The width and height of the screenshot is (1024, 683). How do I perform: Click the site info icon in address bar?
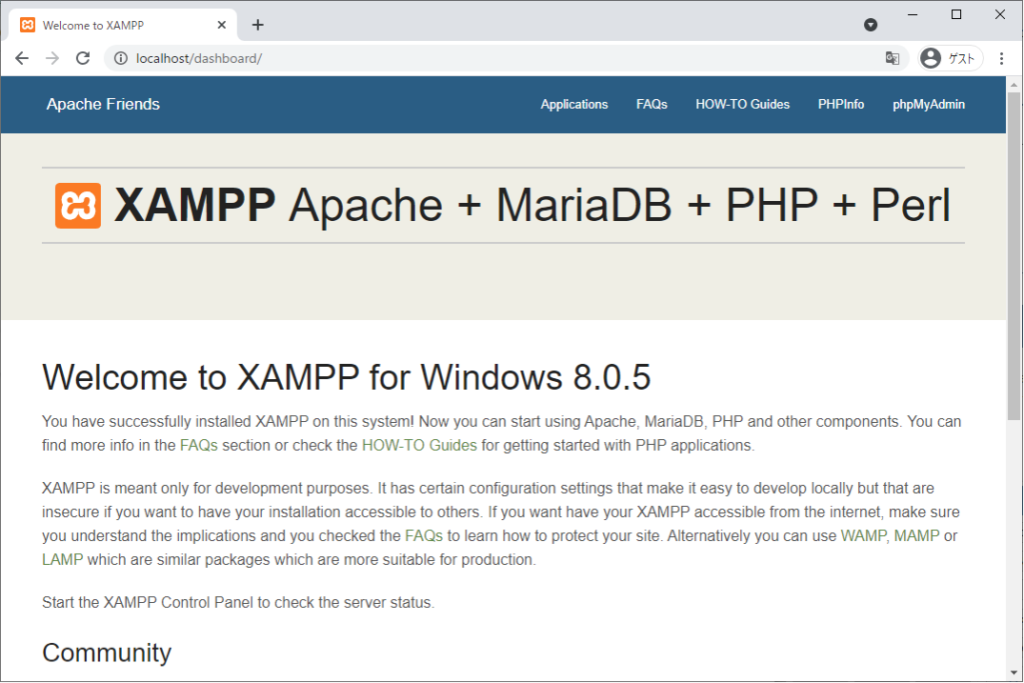pyautogui.click(x=121, y=58)
